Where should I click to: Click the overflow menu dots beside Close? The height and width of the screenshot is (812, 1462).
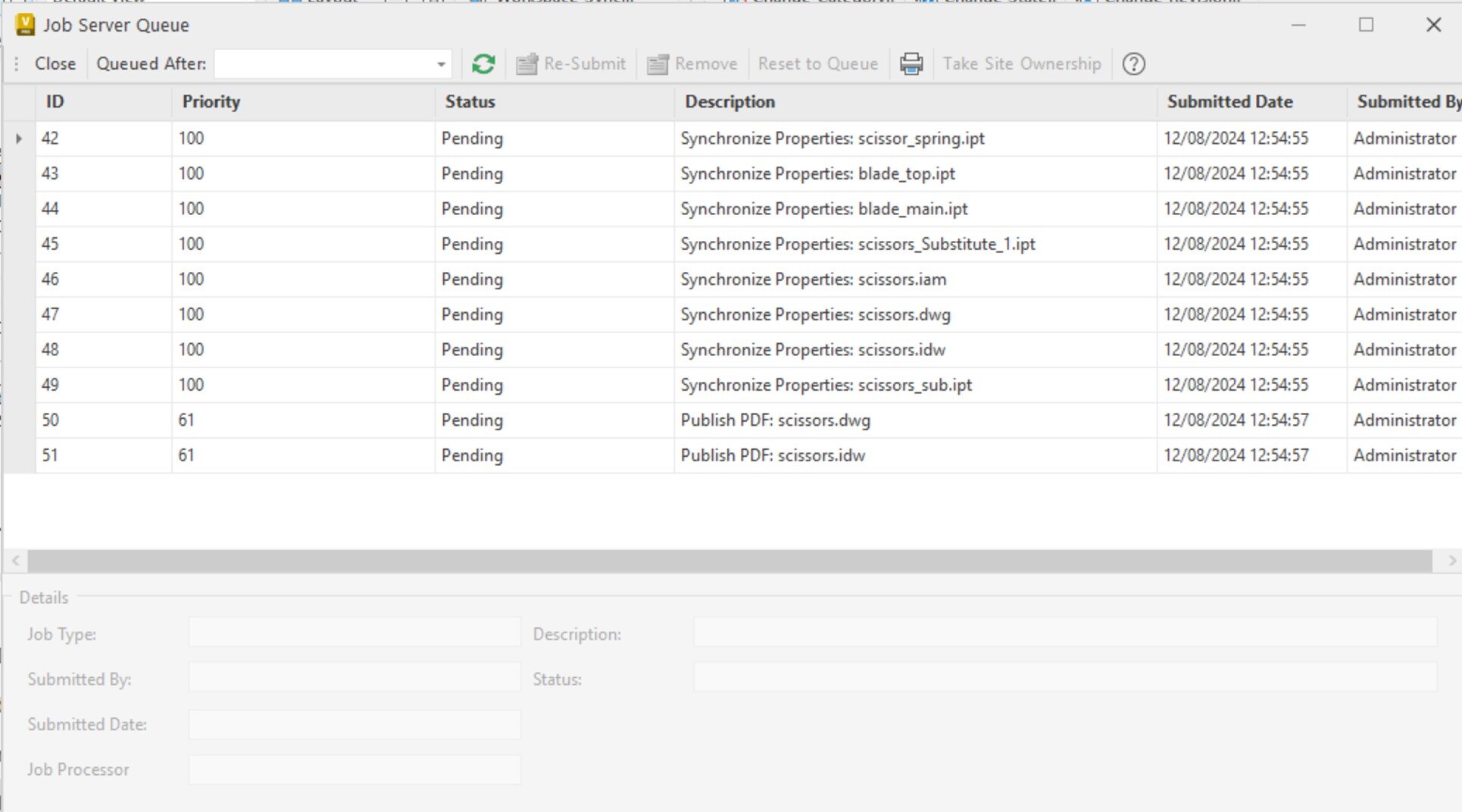16,64
